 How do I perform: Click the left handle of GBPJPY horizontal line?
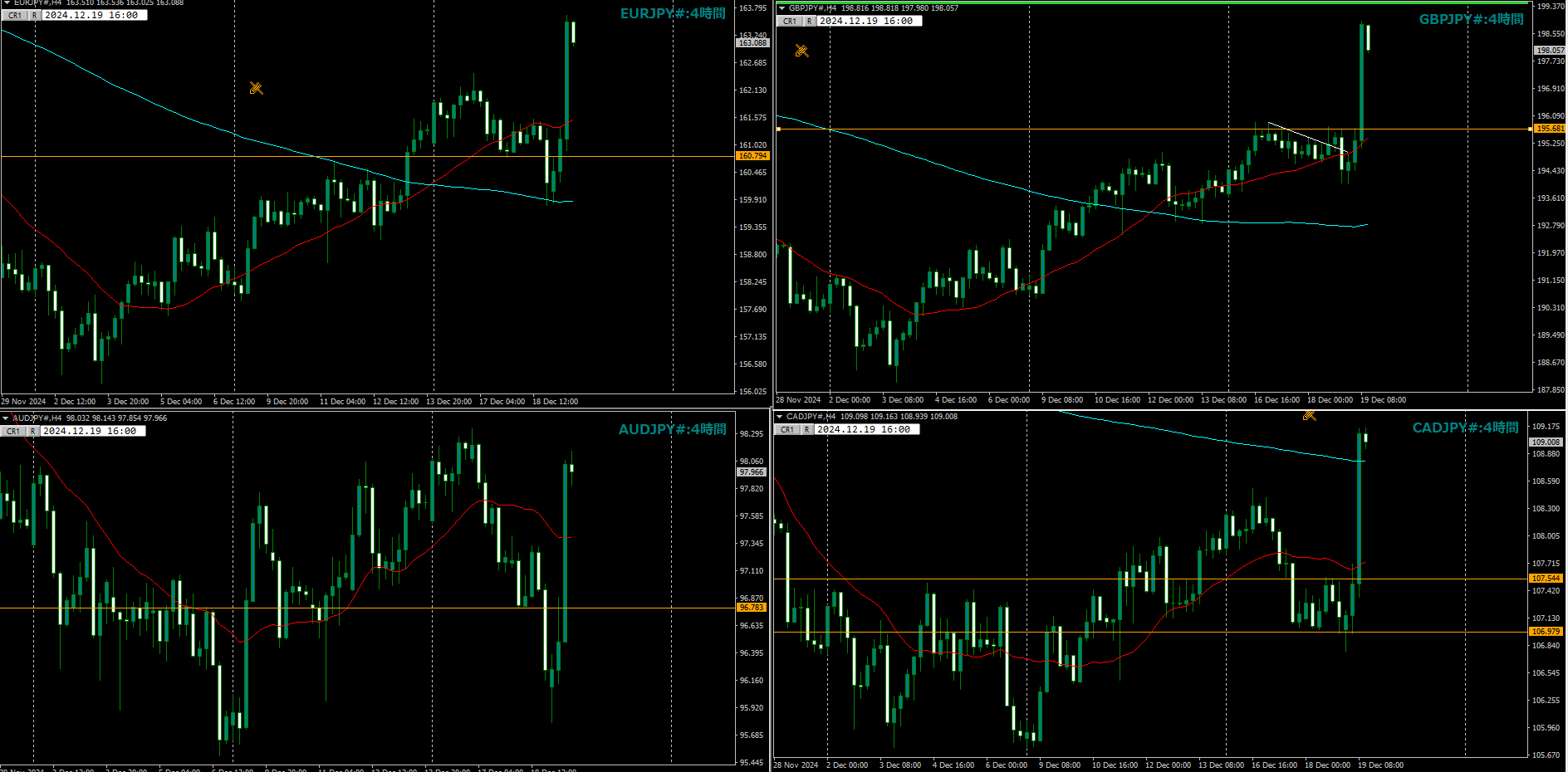click(x=778, y=129)
